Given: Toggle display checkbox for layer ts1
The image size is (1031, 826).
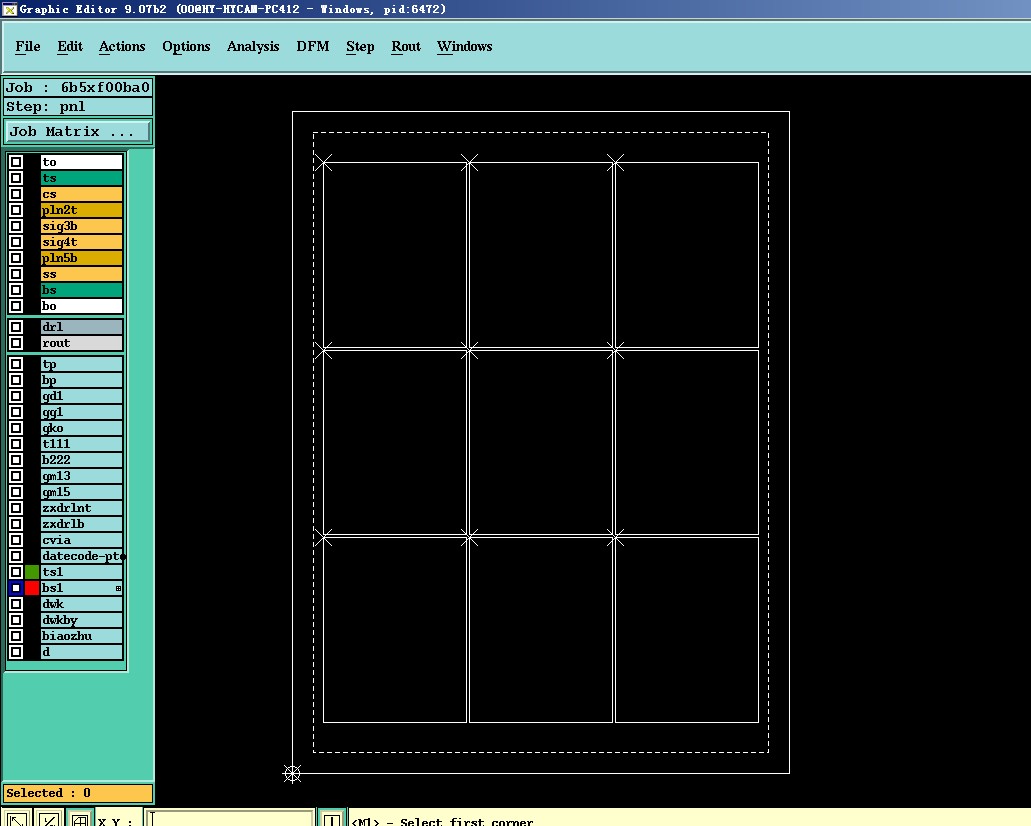Looking at the screenshot, I should (x=16, y=571).
